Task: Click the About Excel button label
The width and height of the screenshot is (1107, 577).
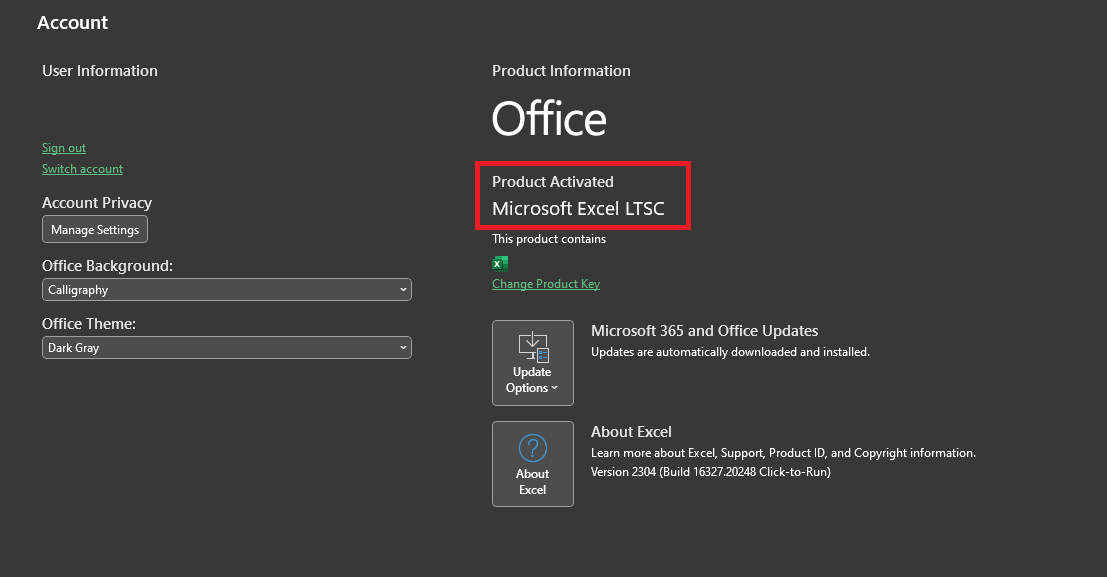Action: click(x=532, y=482)
